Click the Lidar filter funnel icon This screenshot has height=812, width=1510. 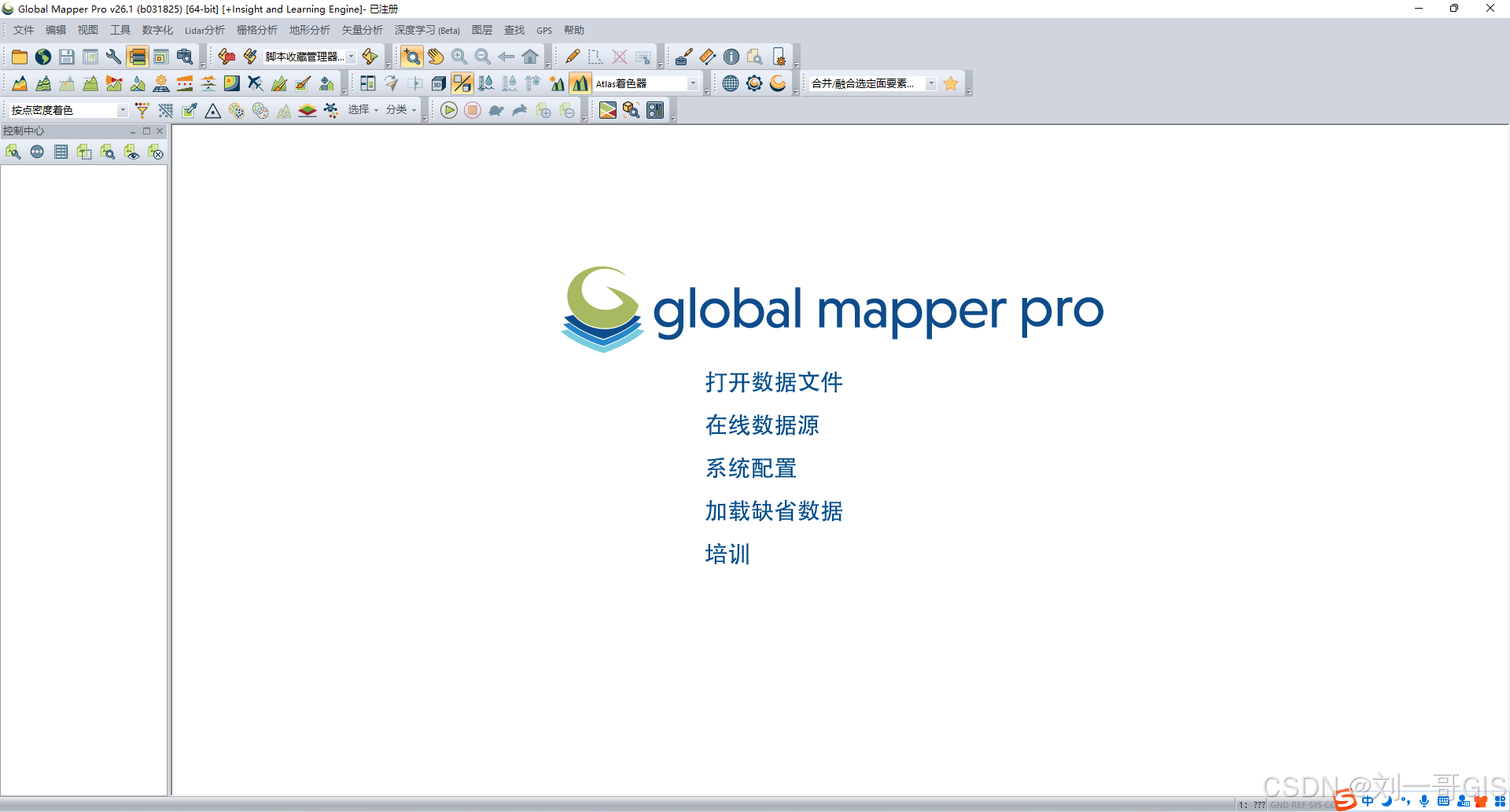click(142, 110)
